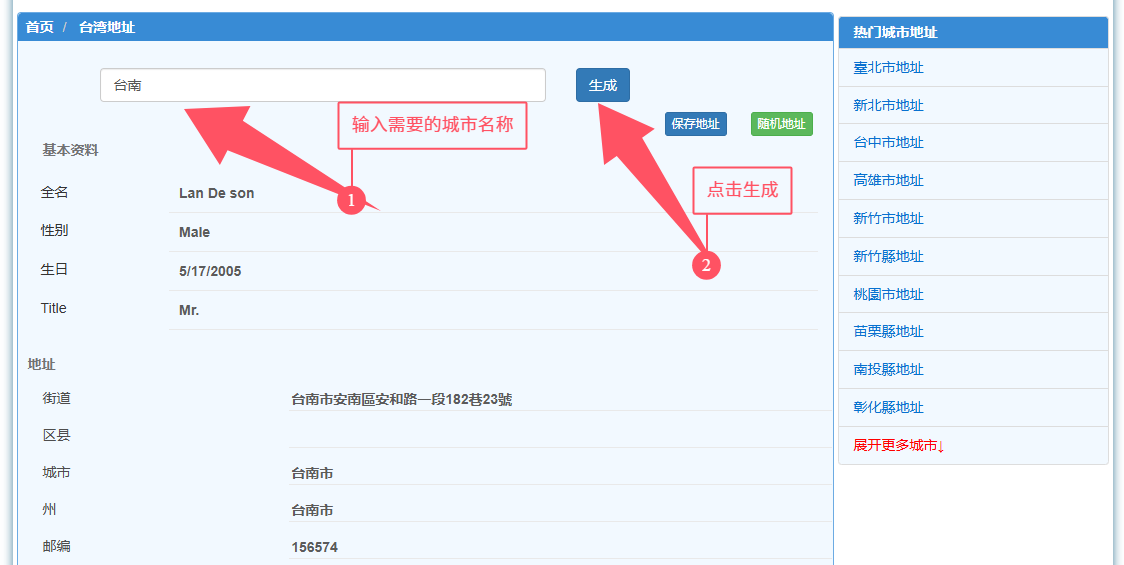Click the 州 label link

coord(49,509)
